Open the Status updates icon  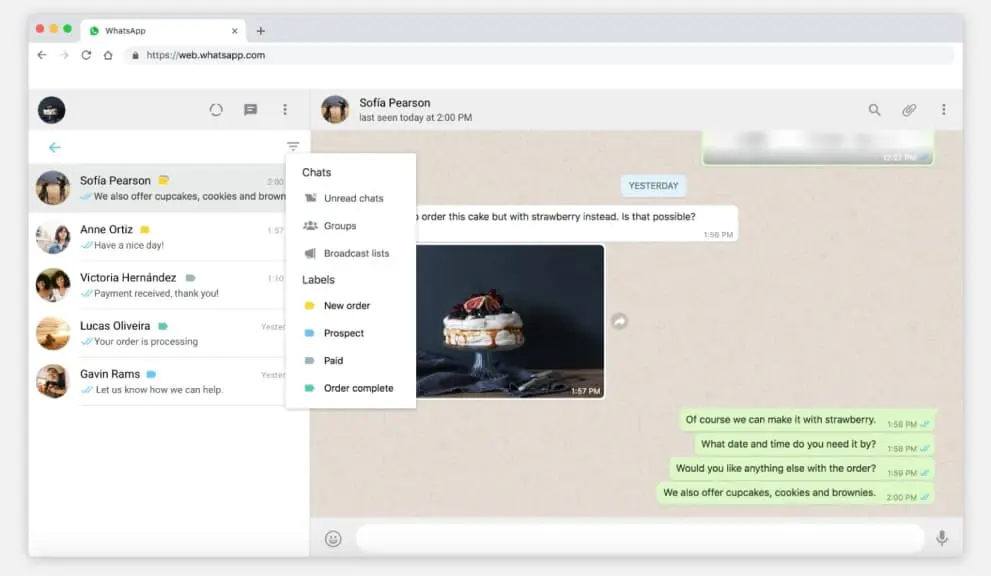click(x=216, y=110)
